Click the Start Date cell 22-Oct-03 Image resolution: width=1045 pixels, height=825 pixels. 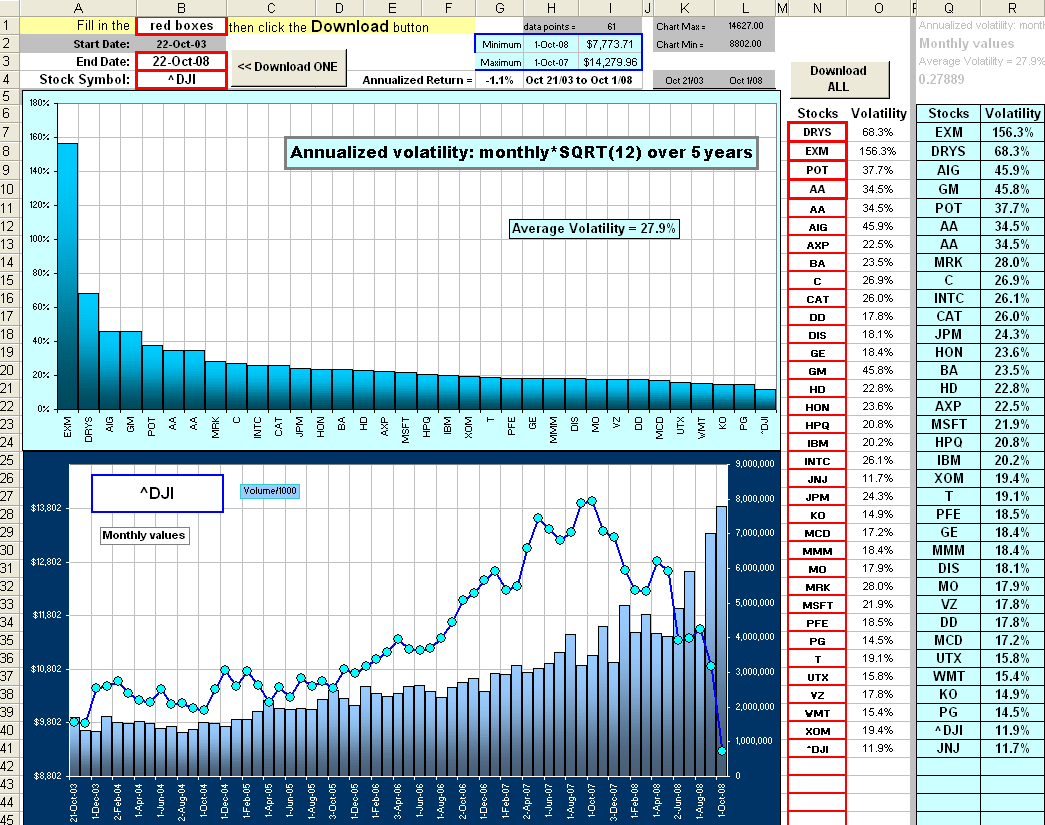point(181,44)
